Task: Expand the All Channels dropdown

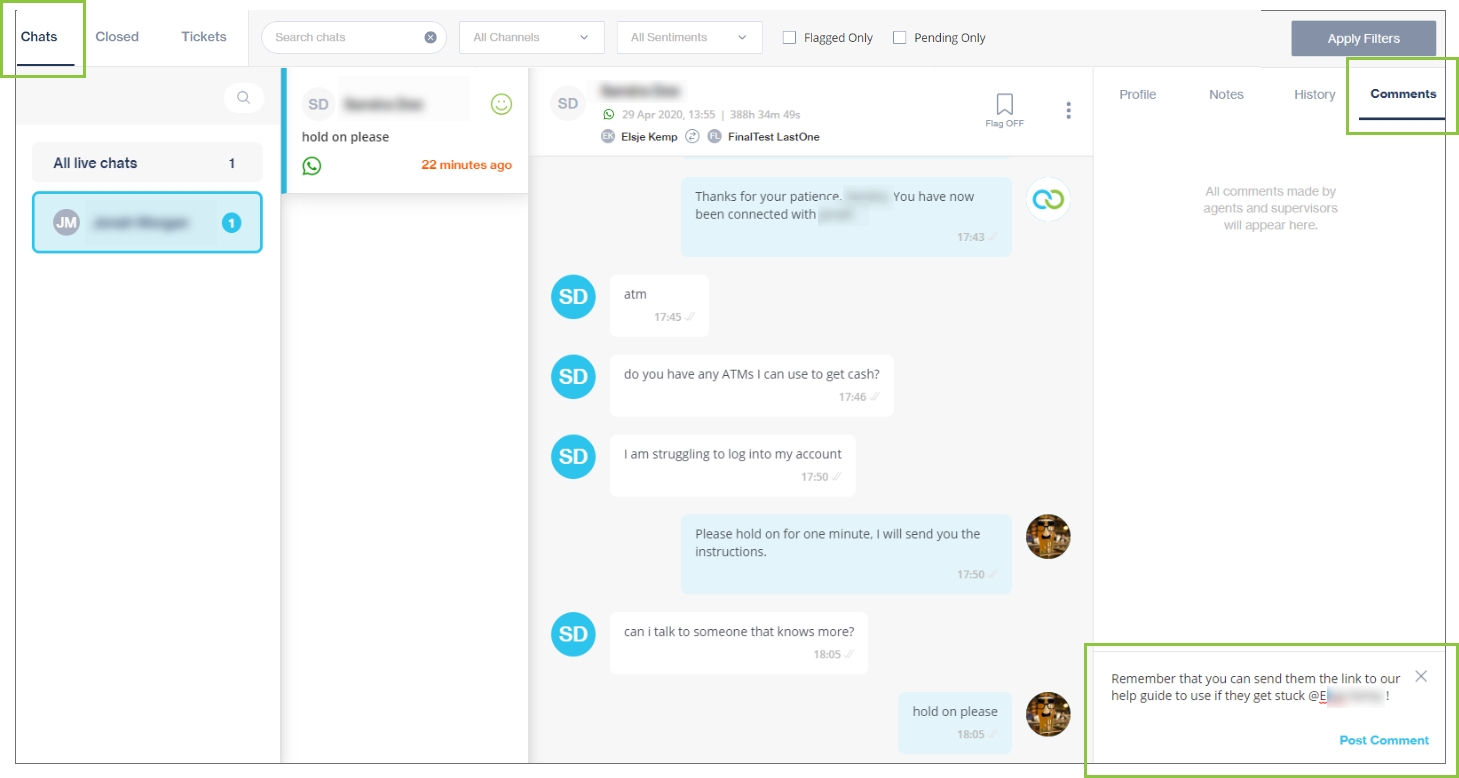Action: (x=531, y=38)
